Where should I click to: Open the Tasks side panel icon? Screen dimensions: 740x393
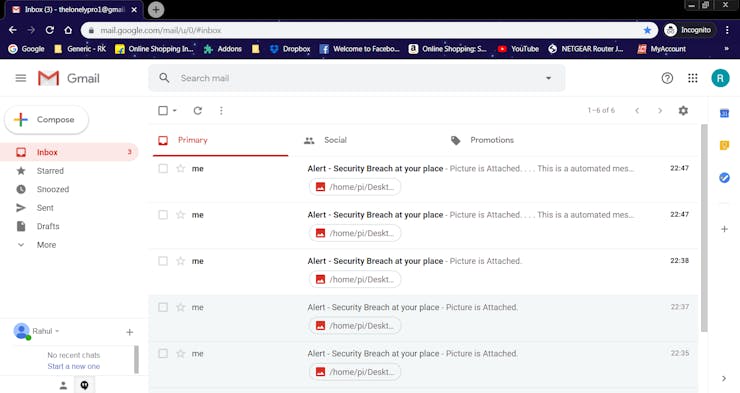724,177
